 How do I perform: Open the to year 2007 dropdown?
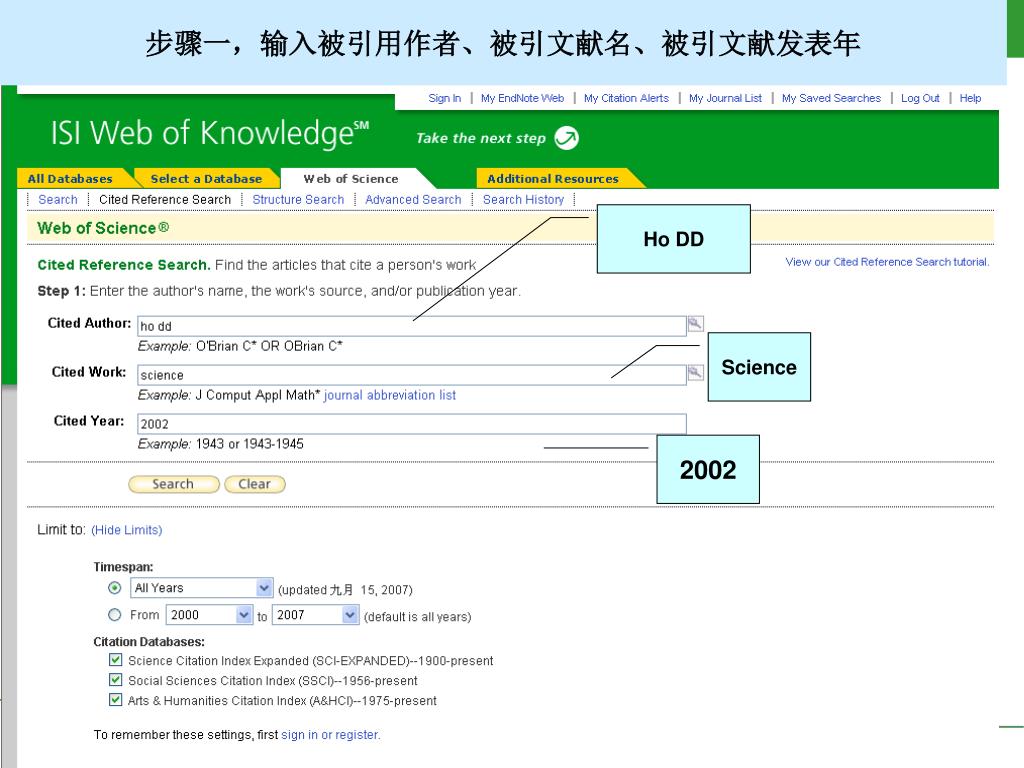(315, 615)
